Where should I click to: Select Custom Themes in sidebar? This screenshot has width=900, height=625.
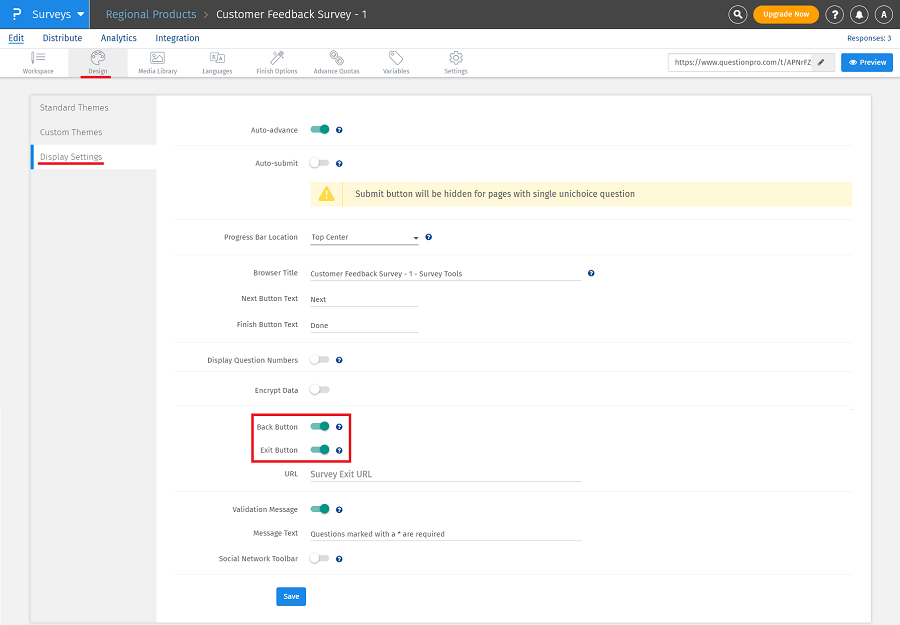(71, 132)
